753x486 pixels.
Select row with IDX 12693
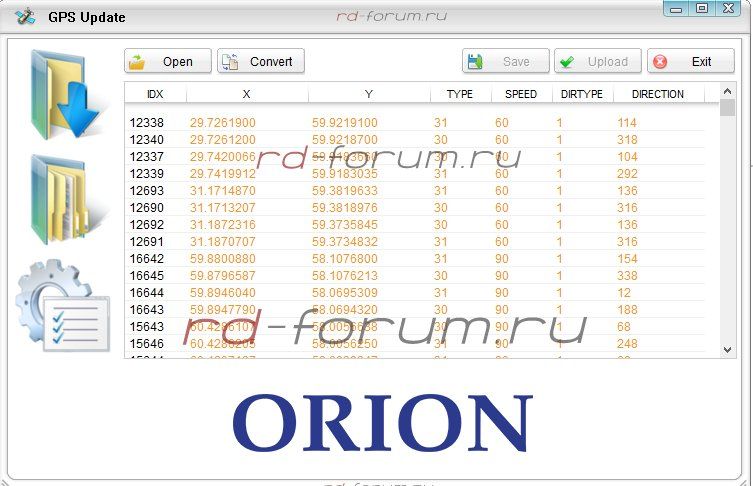[415, 191]
